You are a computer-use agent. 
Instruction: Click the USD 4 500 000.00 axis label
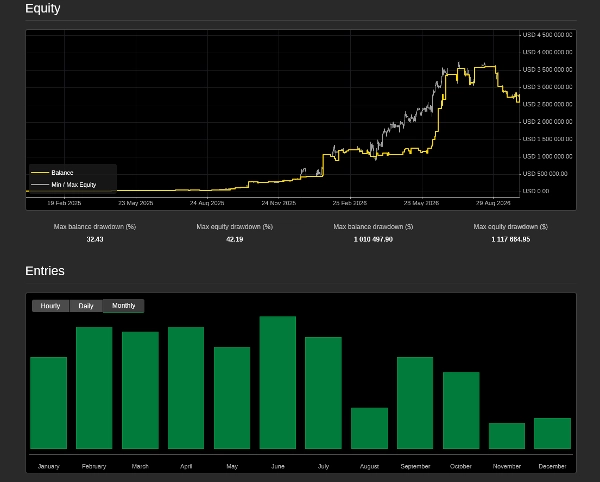pyautogui.click(x=547, y=35)
